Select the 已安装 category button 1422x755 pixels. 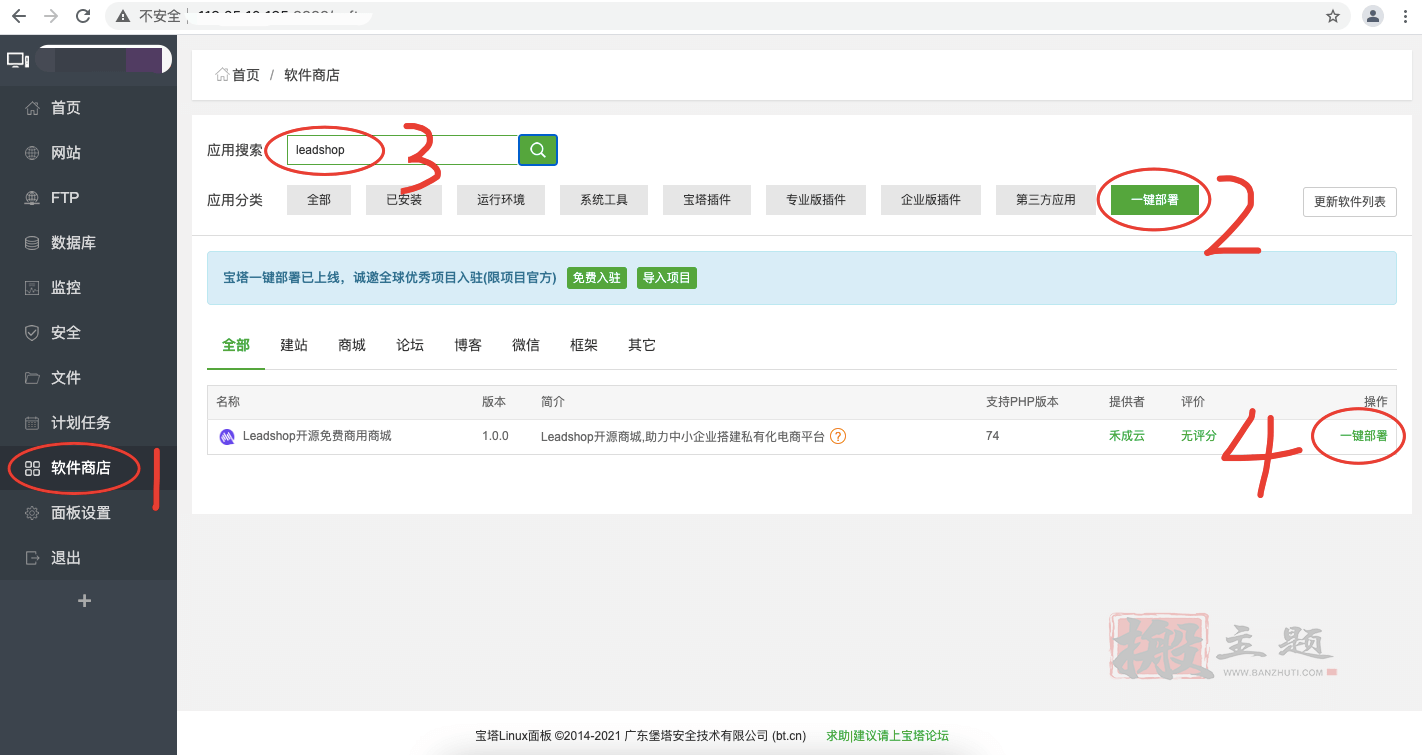click(x=404, y=200)
